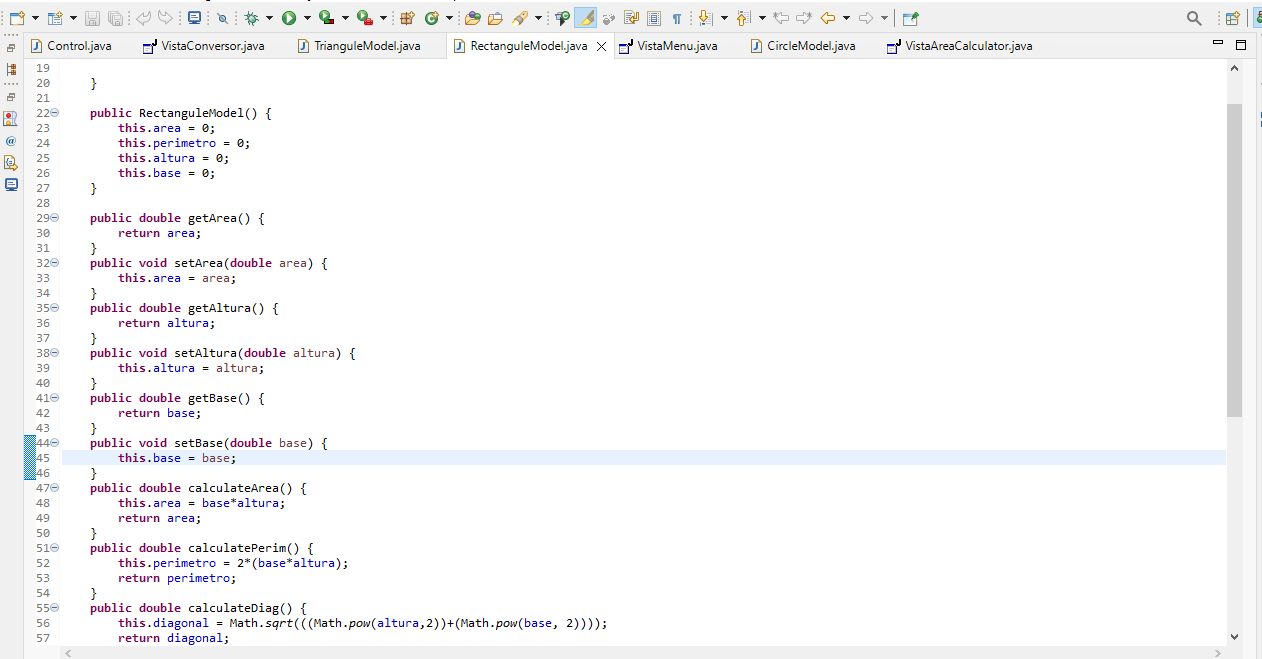Open the Javadoc @ sidebar icon

pyautogui.click(x=11, y=140)
